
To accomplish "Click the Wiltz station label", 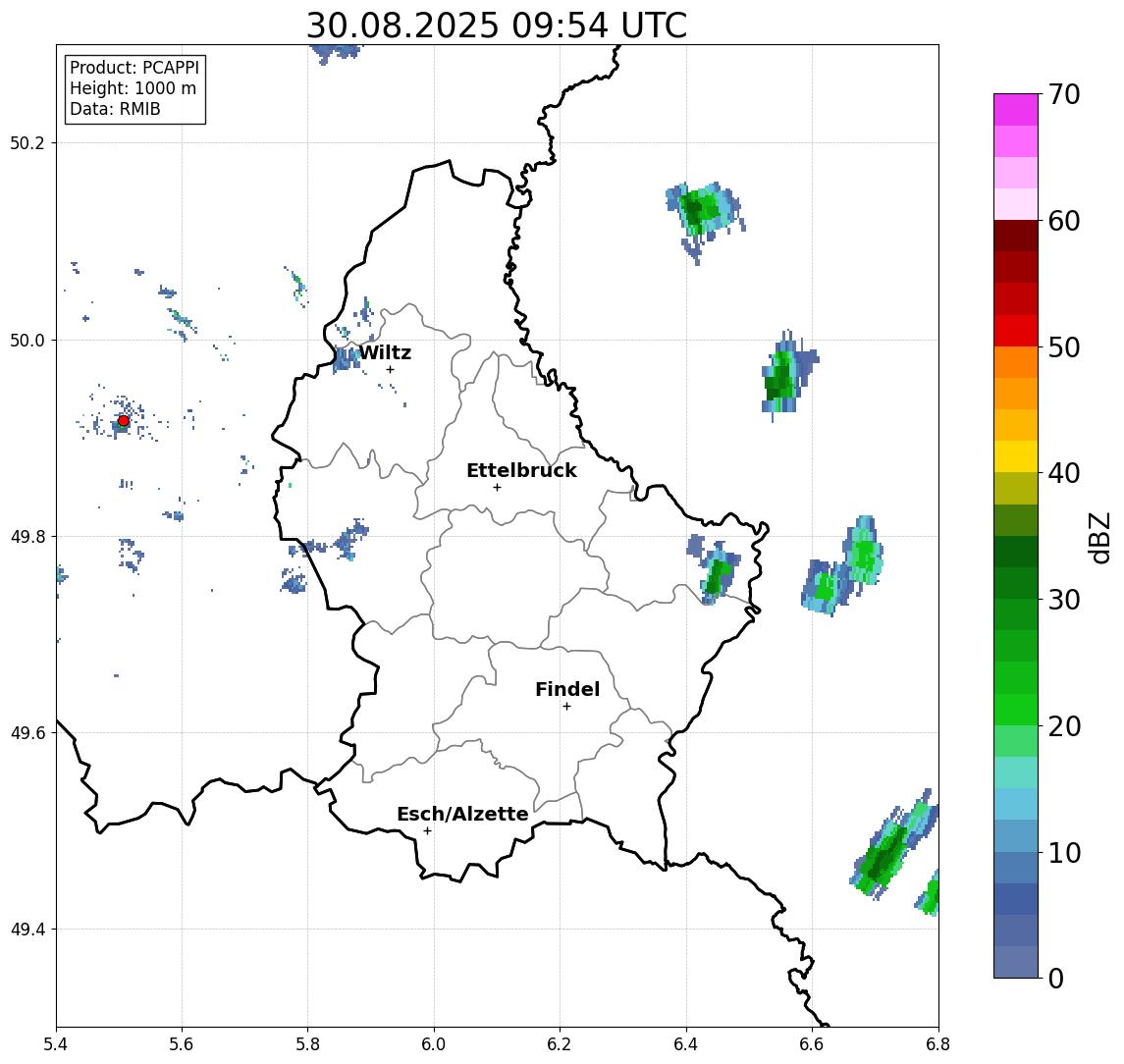I will coord(385,352).
